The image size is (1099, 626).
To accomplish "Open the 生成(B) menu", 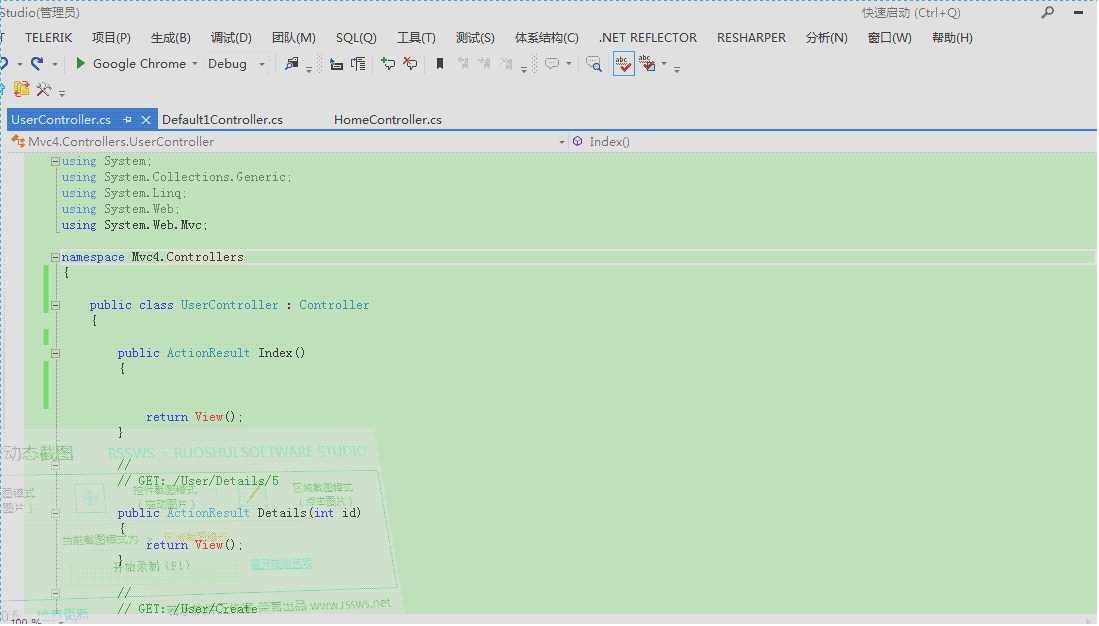I will [x=170, y=38].
